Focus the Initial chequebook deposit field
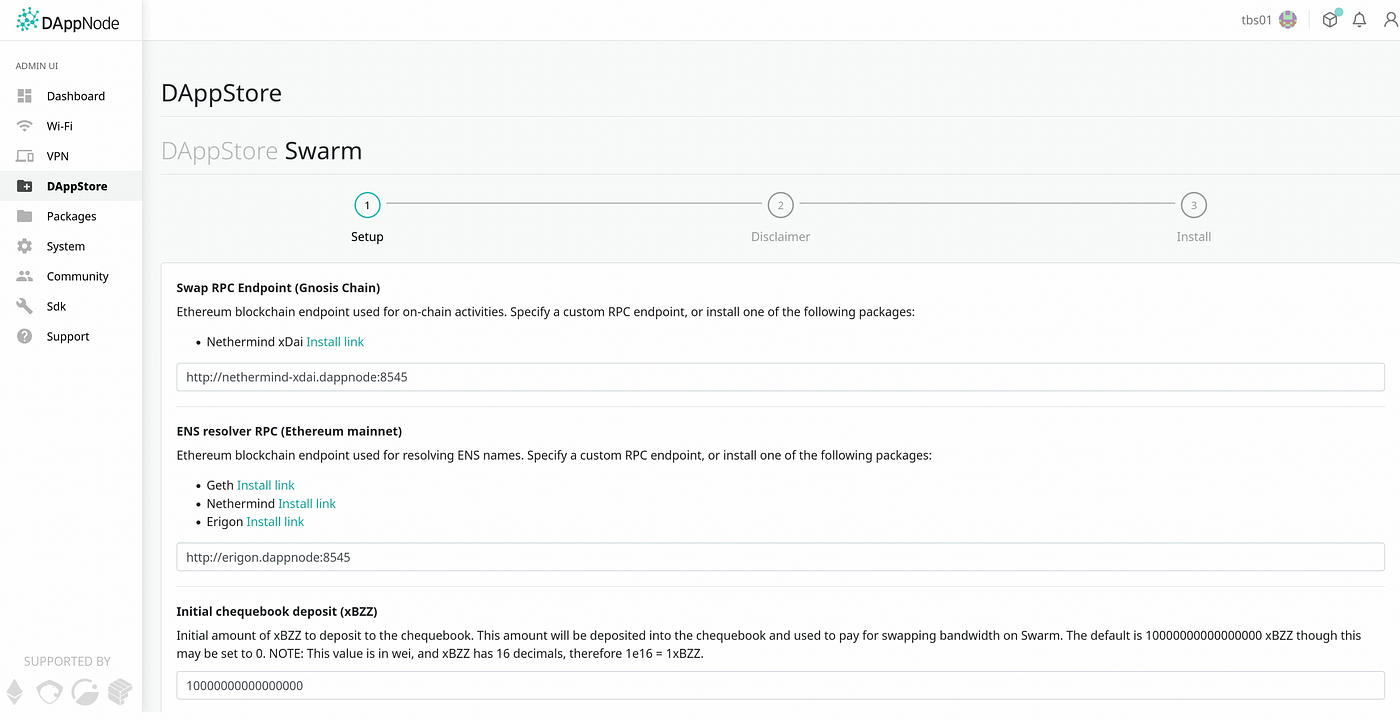1400x720 pixels. pos(780,685)
